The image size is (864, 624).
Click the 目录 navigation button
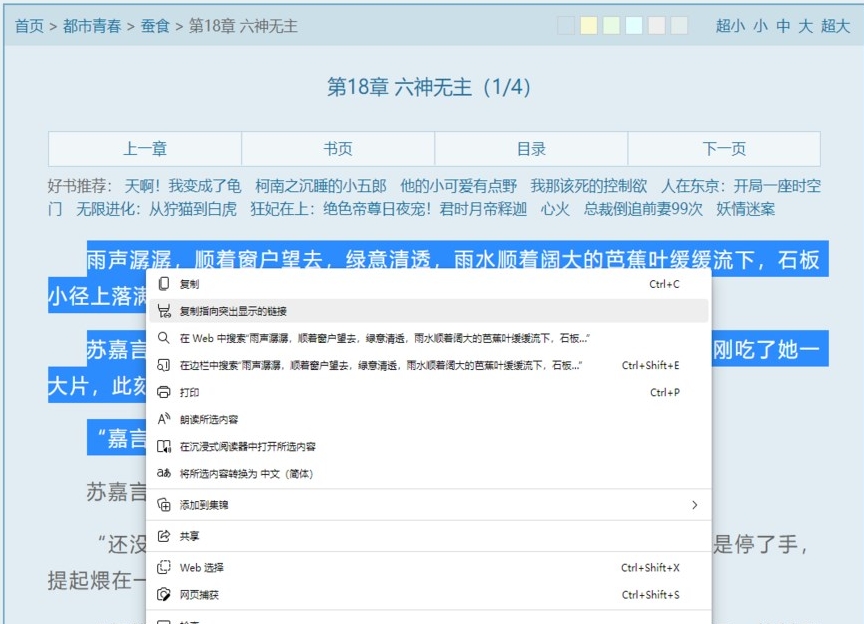pyautogui.click(x=531, y=148)
